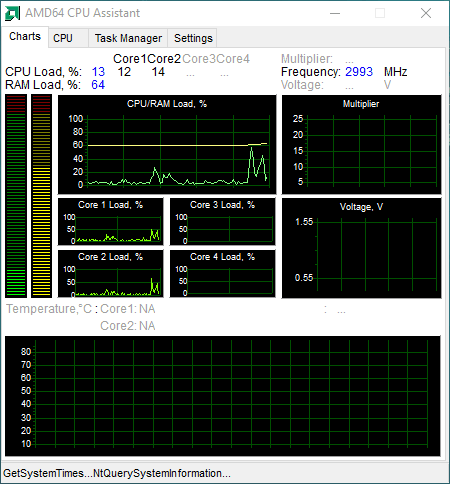450x484 pixels.
Task: Select the Core 2 Load chart
Action: 111,274
